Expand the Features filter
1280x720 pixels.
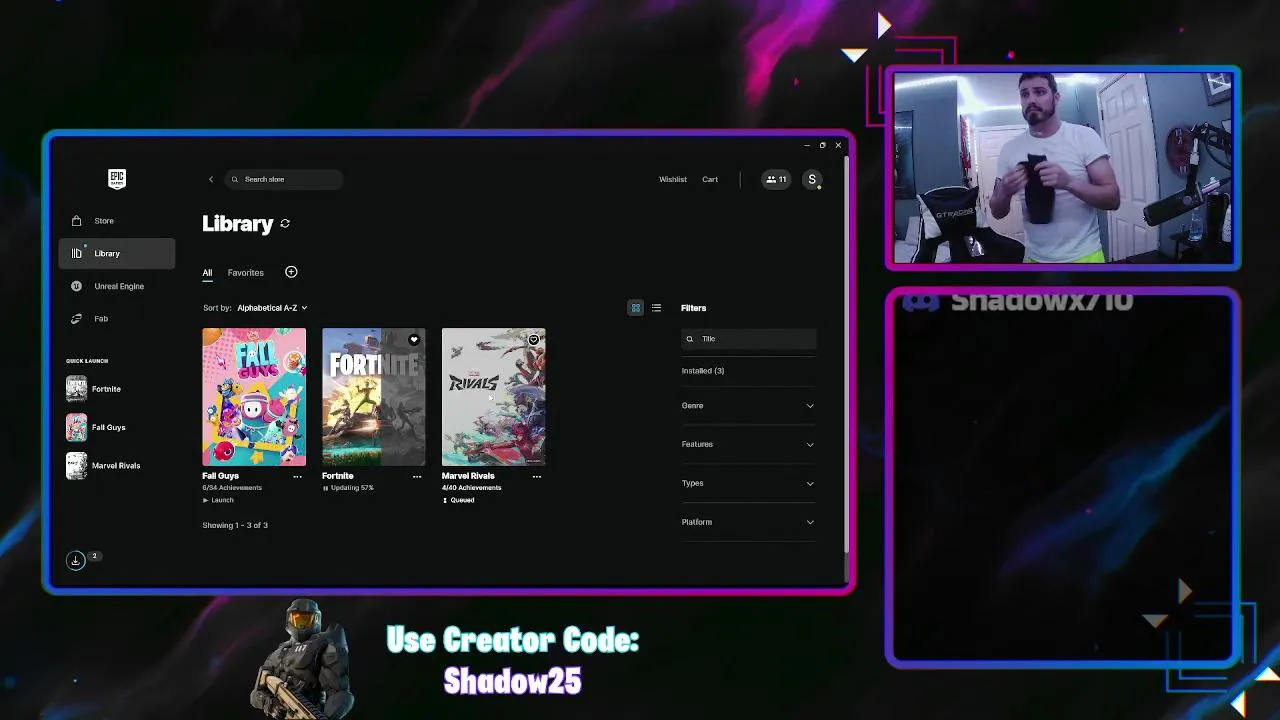(748, 444)
